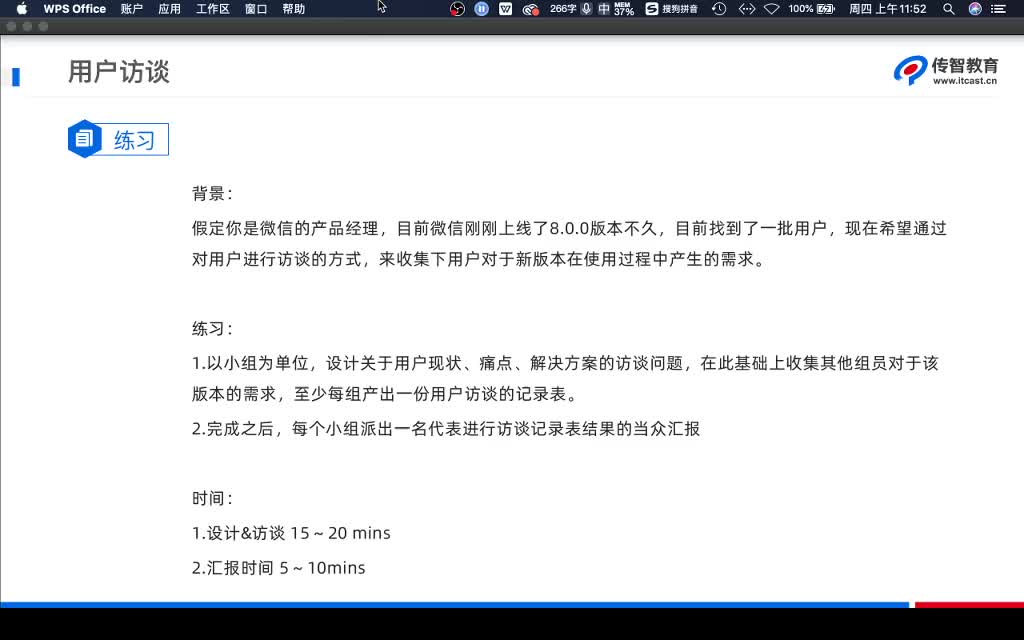Click the date and time 周四 上午11:52
The width and height of the screenshot is (1024, 640).
coord(888,8)
